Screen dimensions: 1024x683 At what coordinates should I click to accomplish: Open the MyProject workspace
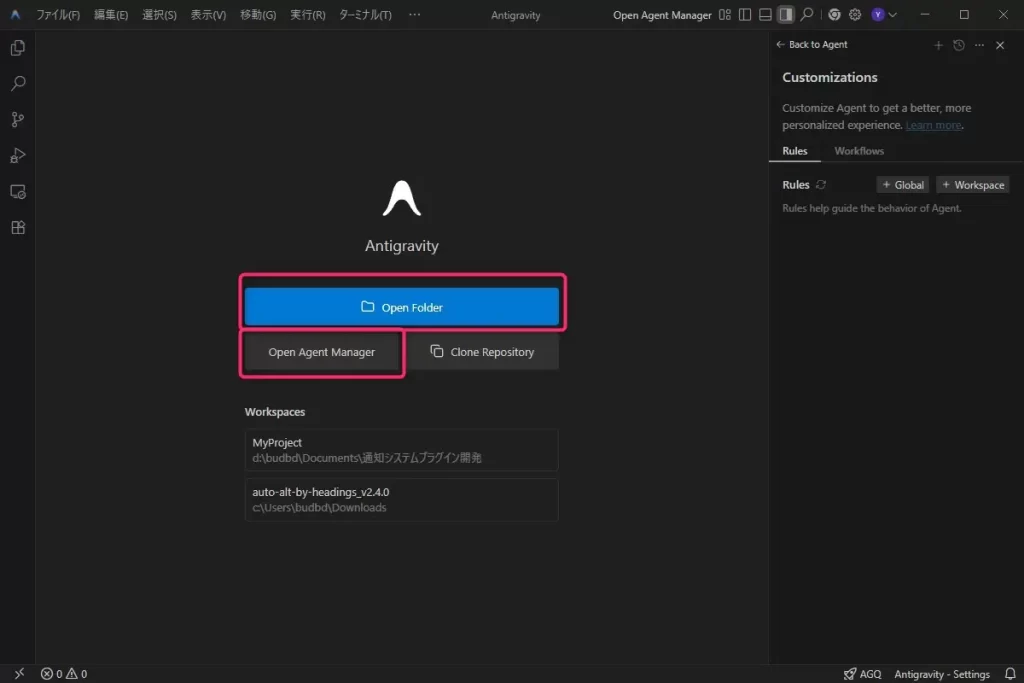402,450
